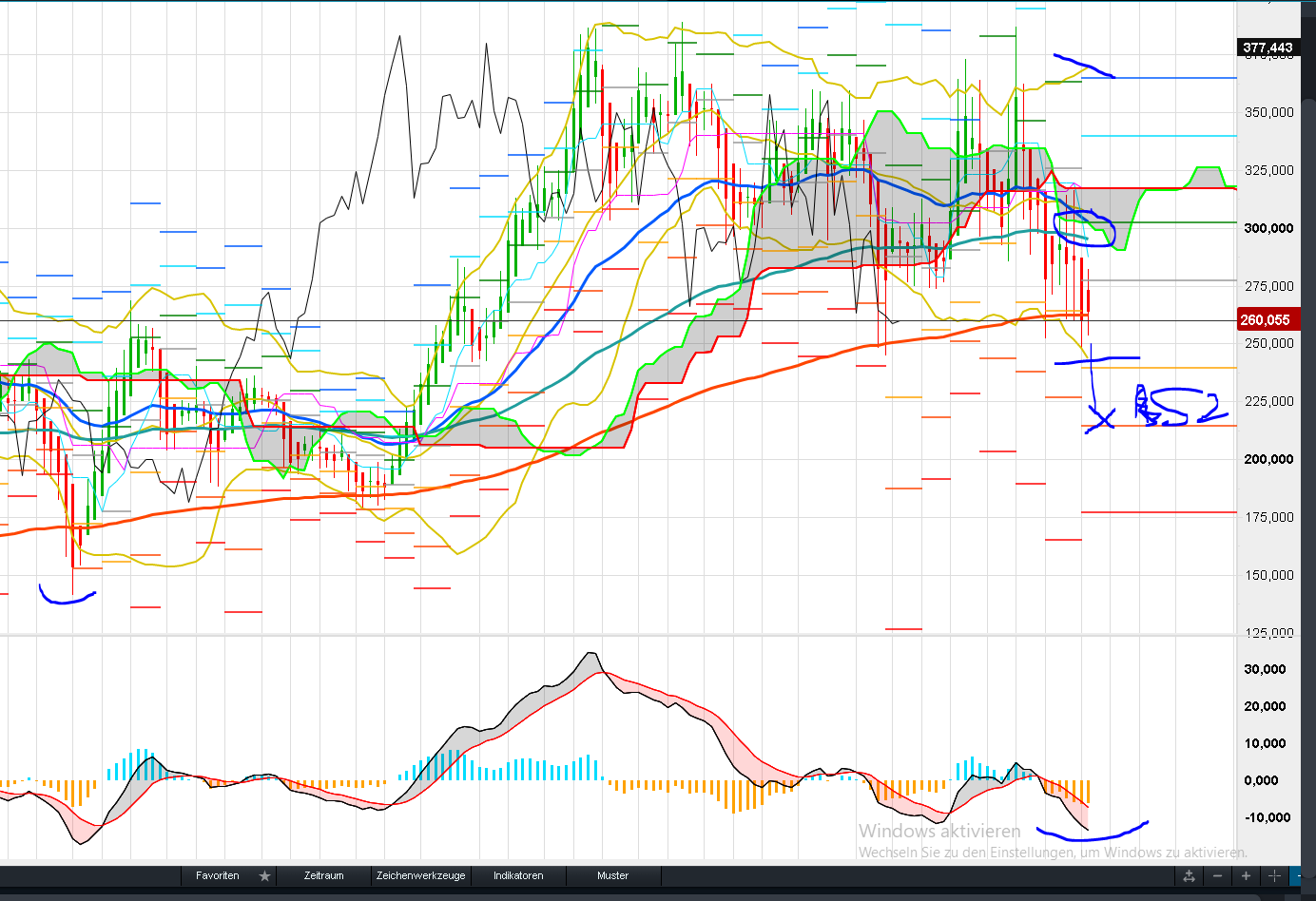
Task: Click the 250,000 price axis value
Action: pos(1268,343)
